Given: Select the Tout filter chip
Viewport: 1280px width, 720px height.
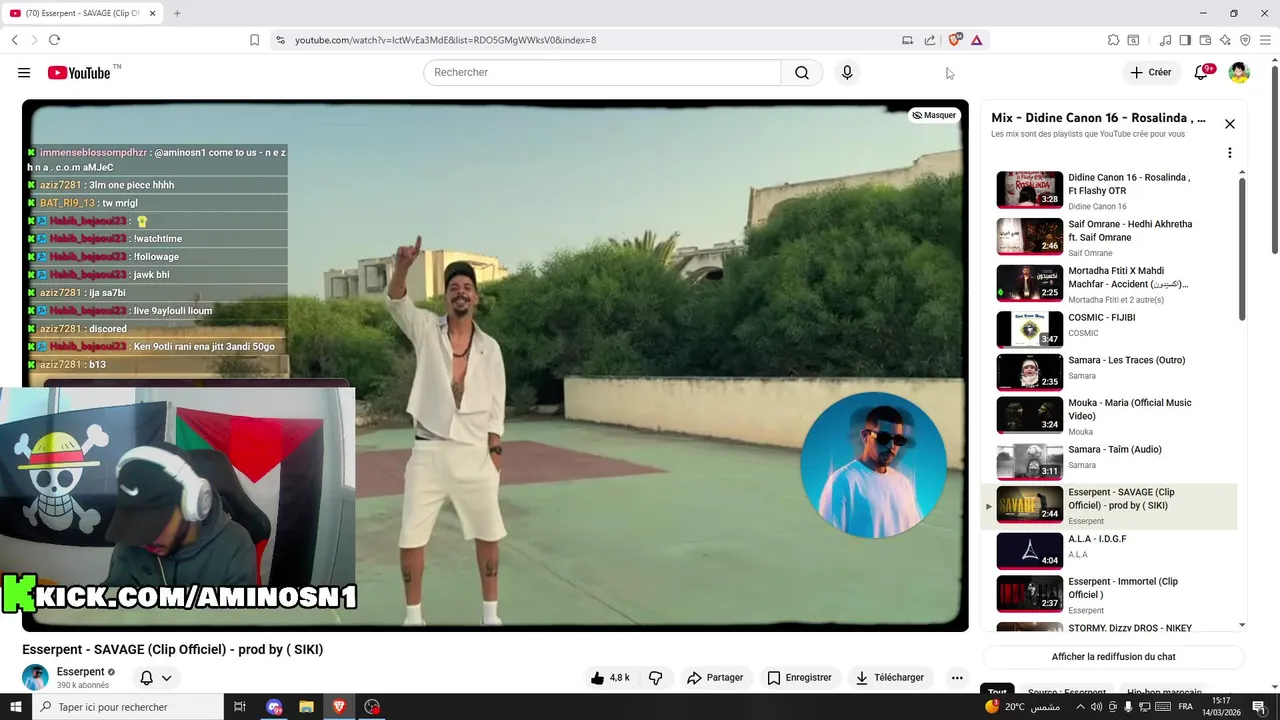Looking at the screenshot, I should point(997,692).
